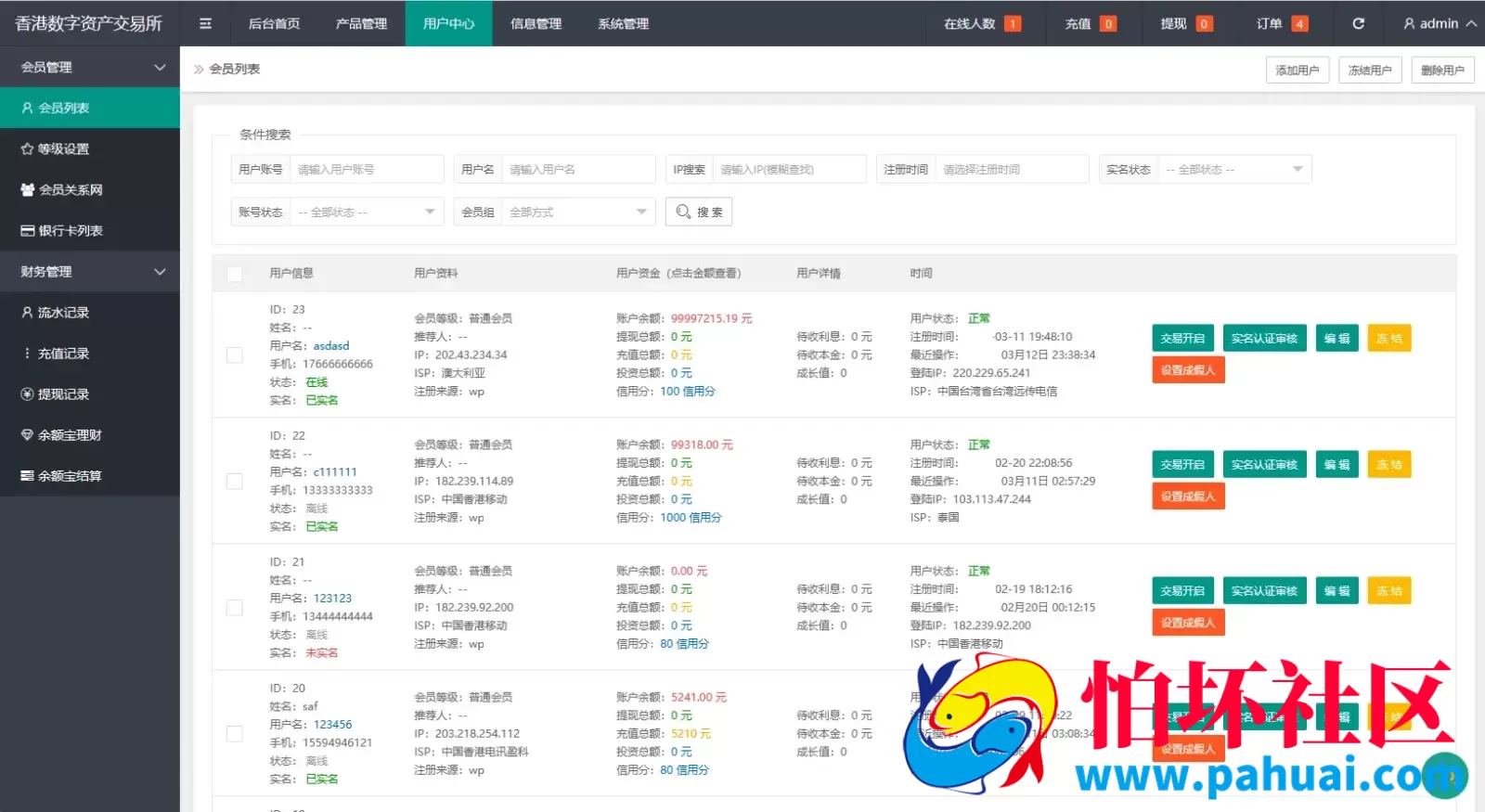
Task: Click 编辑 for user 123123
Action: coord(1336,591)
